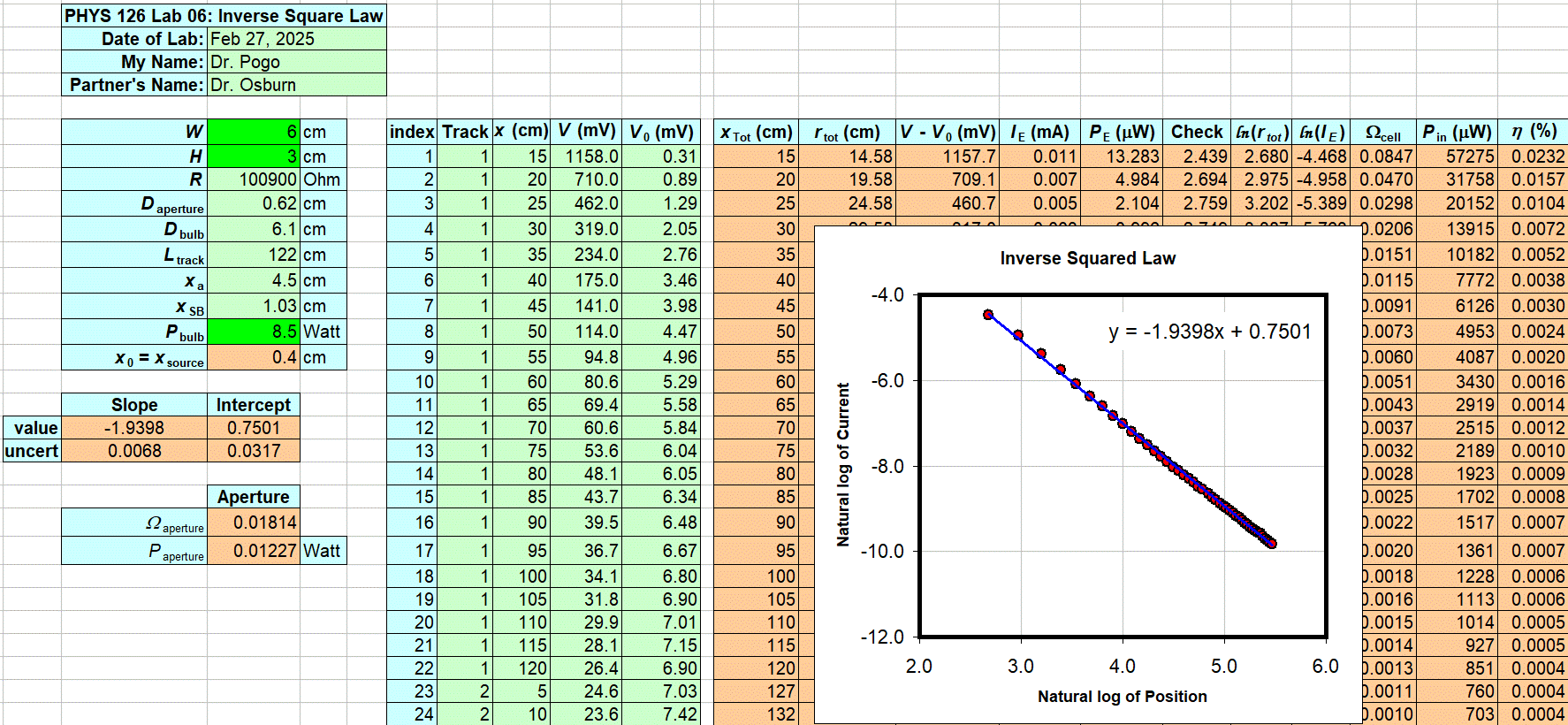Select the green W value cell
1568x725 pixels.
pyautogui.click(x=254, y=132)
